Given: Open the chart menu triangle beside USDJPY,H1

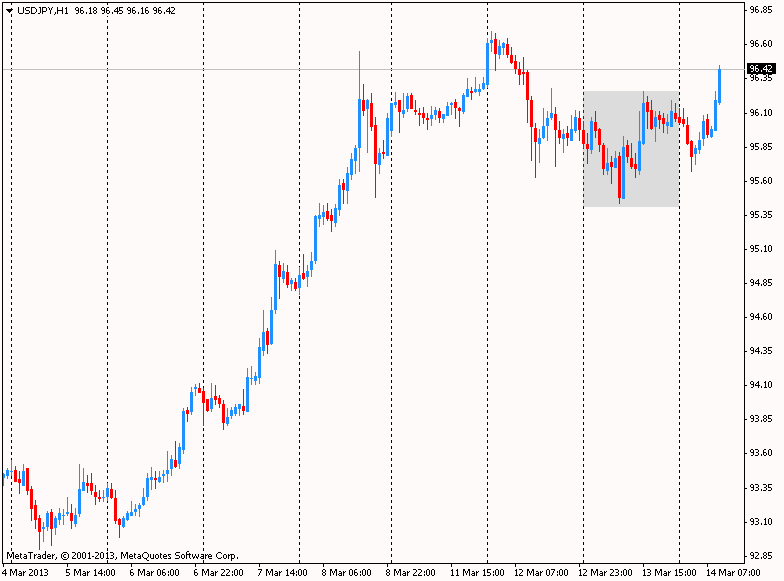Looking at the screenshot, I should [x=10, y=10].
